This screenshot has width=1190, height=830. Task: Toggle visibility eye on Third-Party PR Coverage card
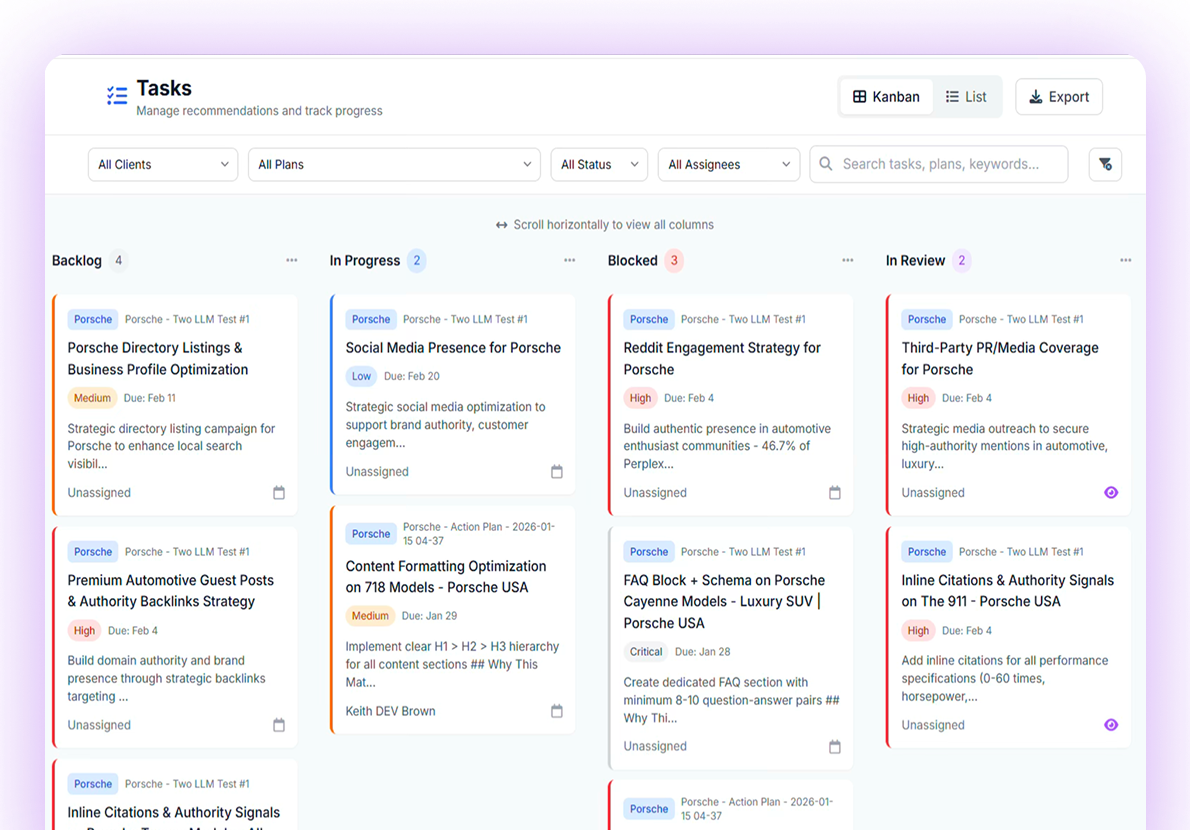1111,492
